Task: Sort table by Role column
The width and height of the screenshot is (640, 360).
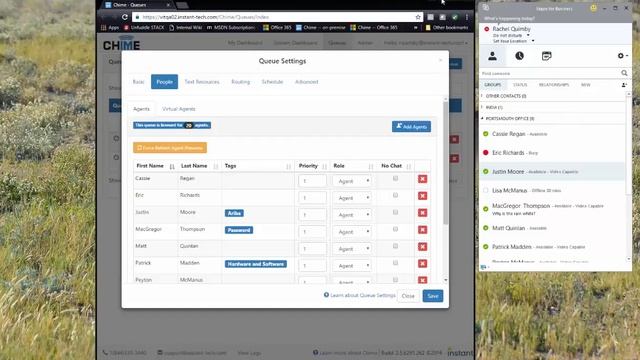Action: (x=353, y=166)
